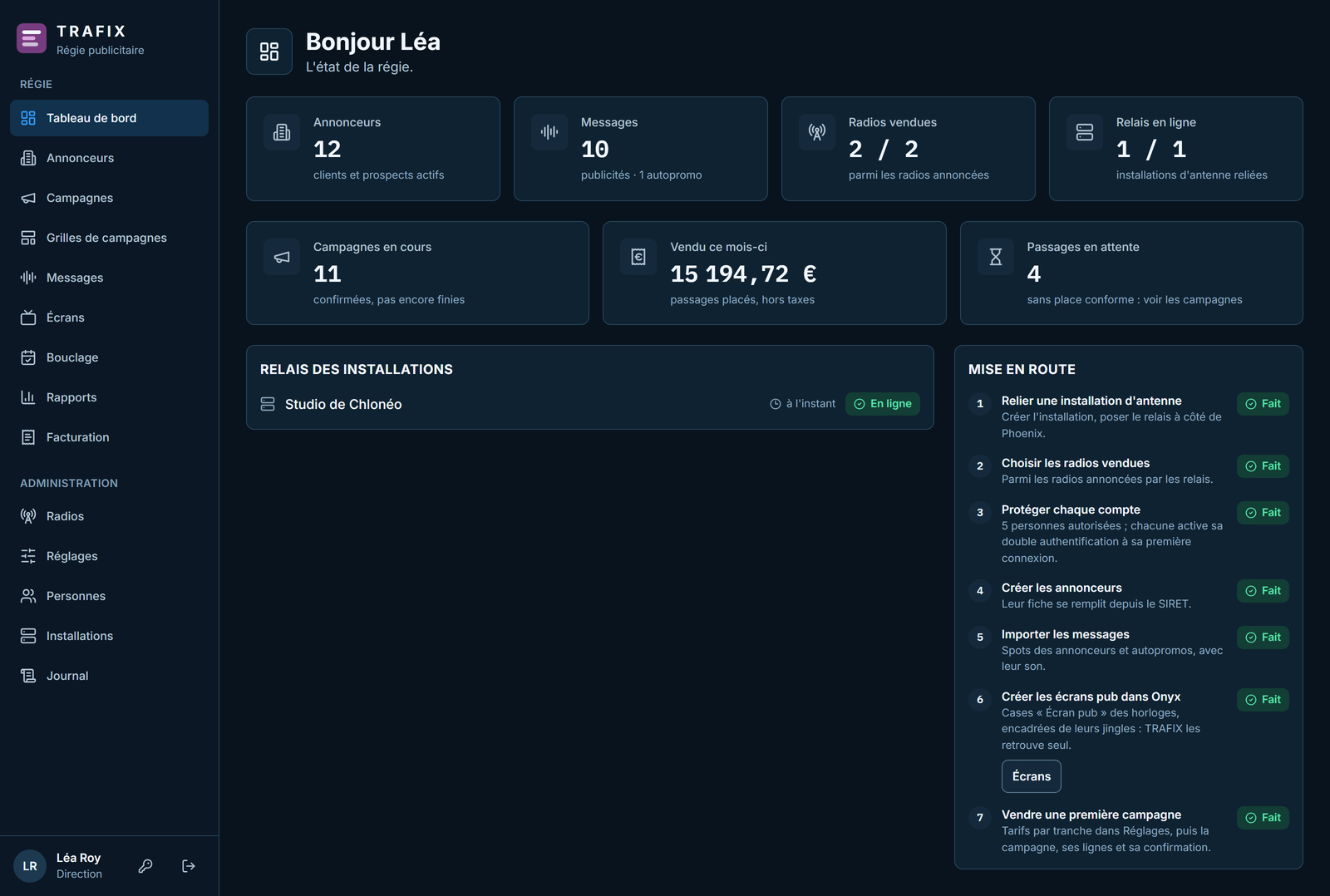1330x896 pixels.
Task: Click the clock icon next to à l'instant
Action: pos(776,404)
